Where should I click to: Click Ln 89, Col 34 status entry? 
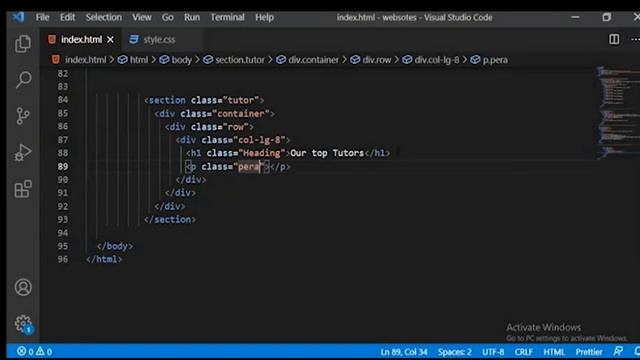(x=404, y=351)
